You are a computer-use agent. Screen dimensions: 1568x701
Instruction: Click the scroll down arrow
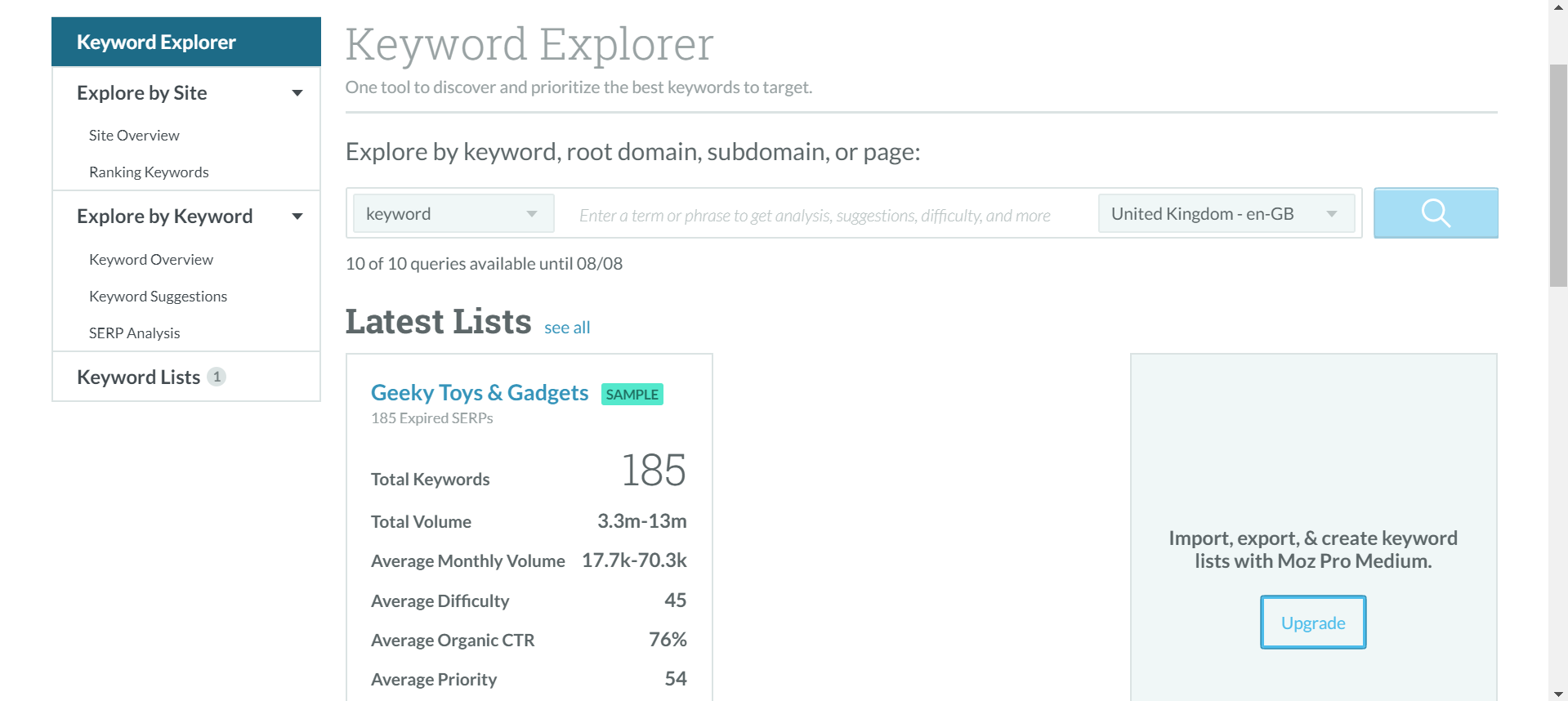click(x=1557, y=694)
